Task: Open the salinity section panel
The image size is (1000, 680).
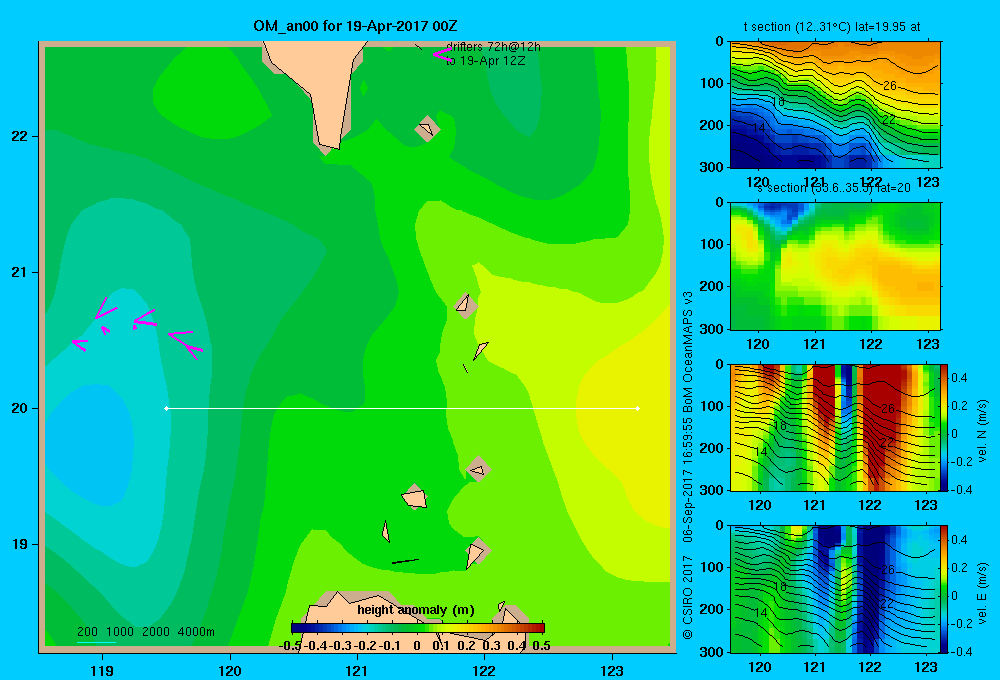Action: pos(835,266)
